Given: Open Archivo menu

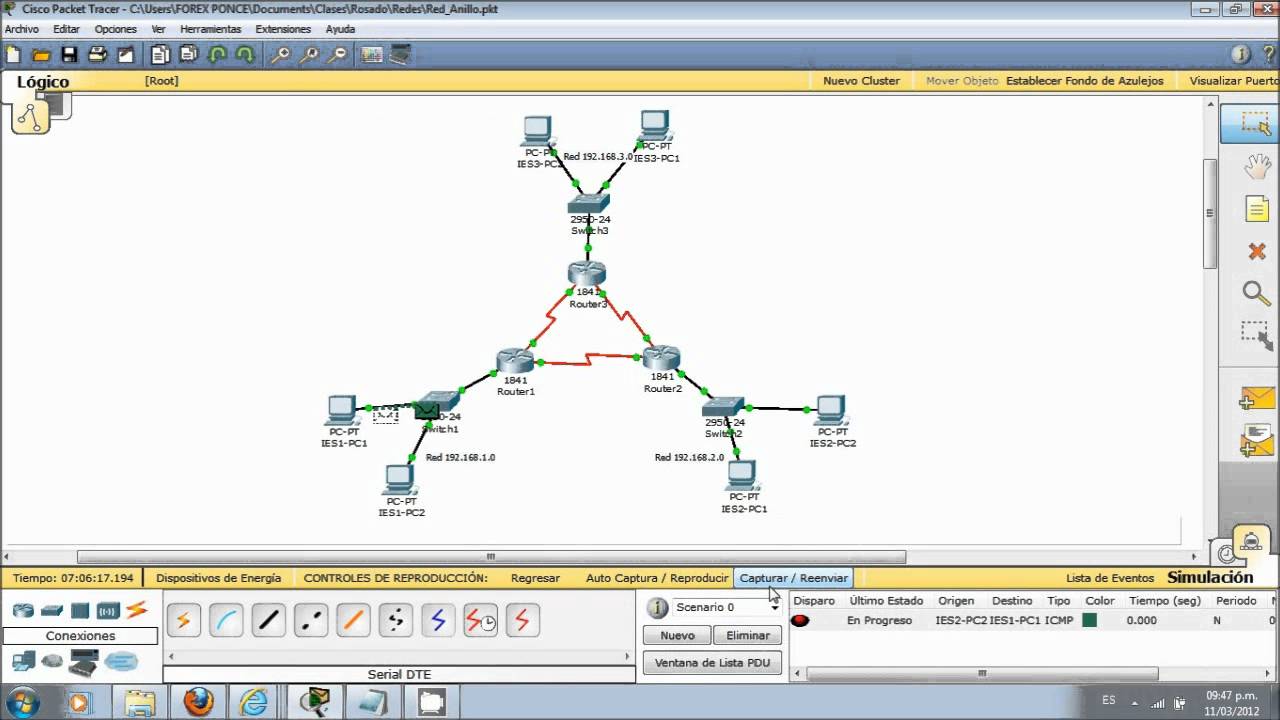Looking at the screenshot, I should (x=22, y=29).
